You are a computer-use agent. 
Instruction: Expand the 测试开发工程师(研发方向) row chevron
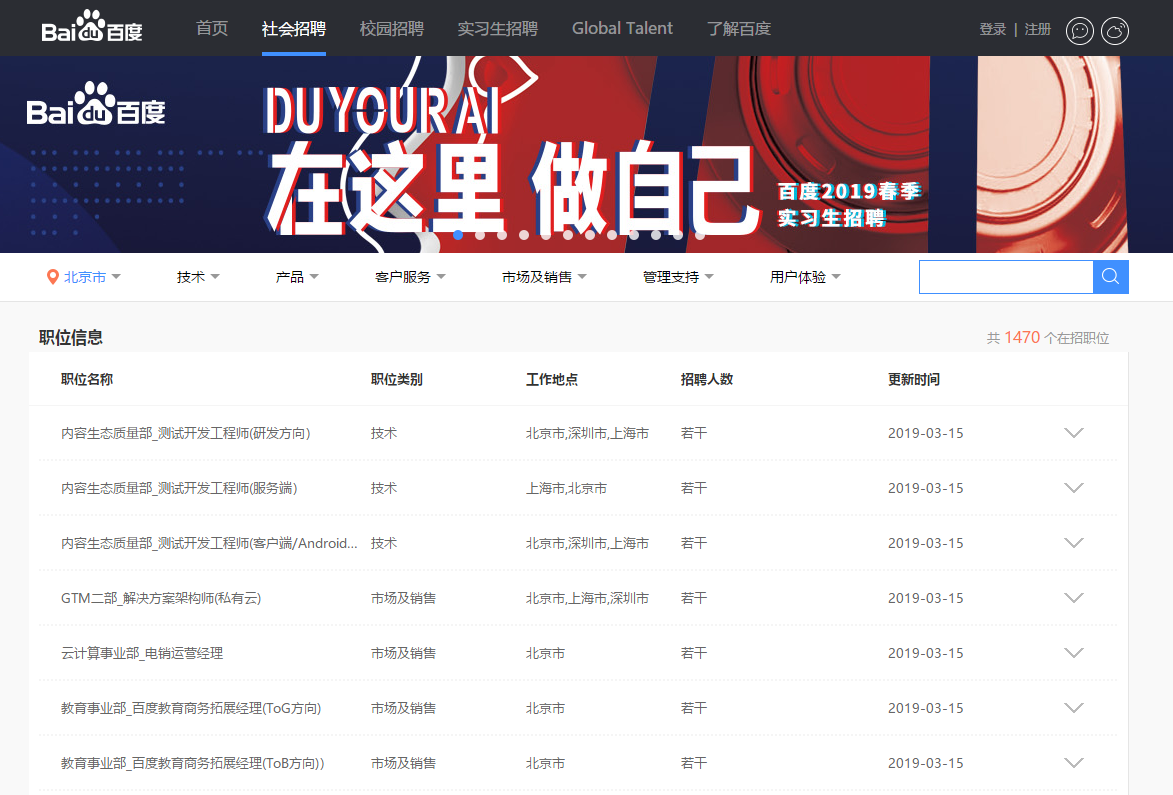point(1074,433)
